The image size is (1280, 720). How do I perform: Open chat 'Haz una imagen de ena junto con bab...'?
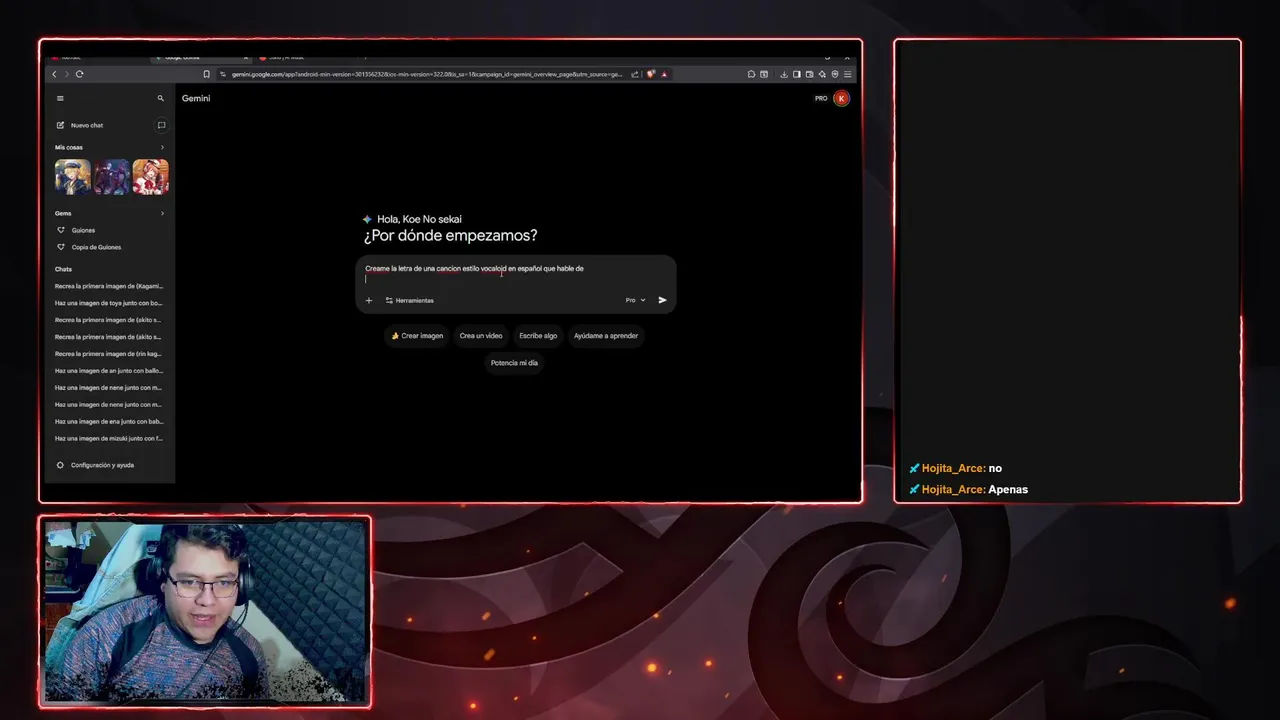tap(109, 422)
